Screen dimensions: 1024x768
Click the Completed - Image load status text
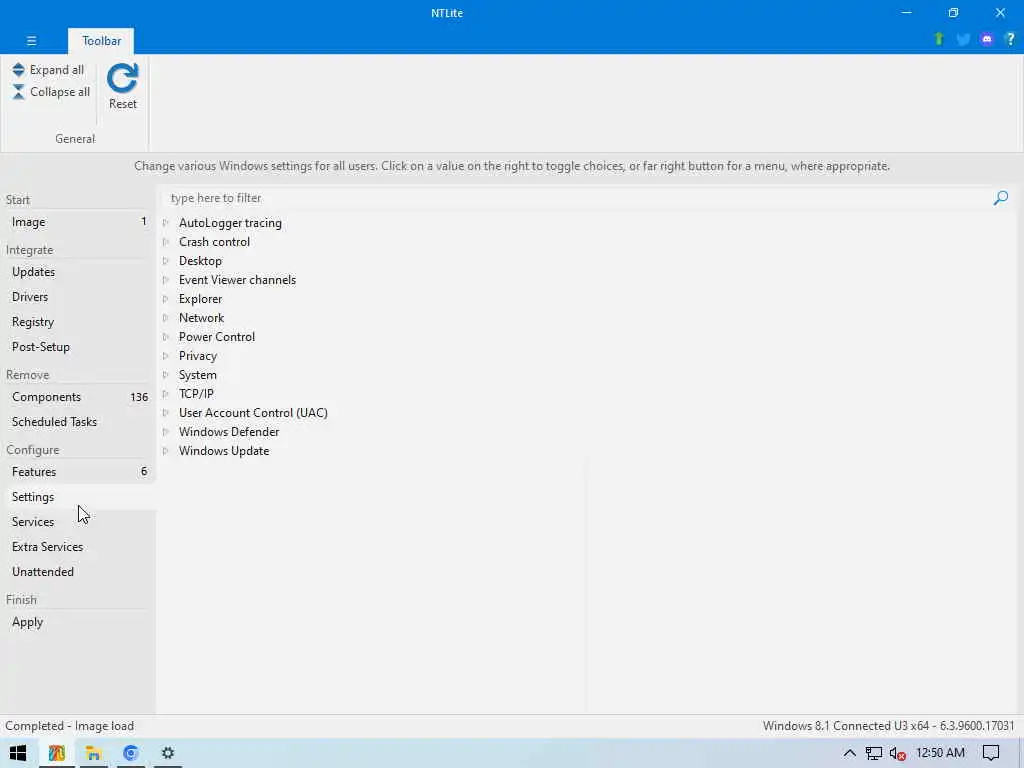(69, 726)
